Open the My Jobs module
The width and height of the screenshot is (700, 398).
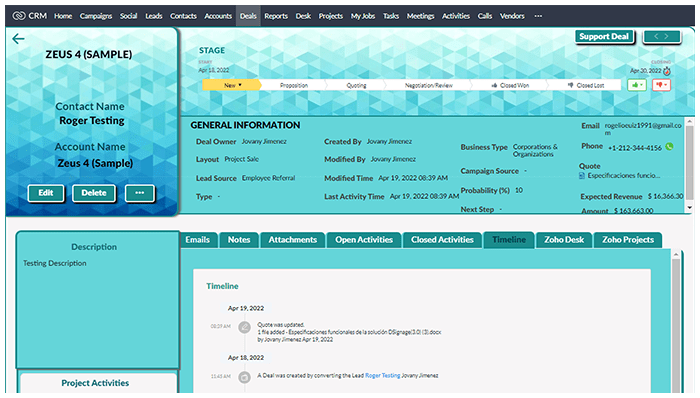click(x=362, y=16)
